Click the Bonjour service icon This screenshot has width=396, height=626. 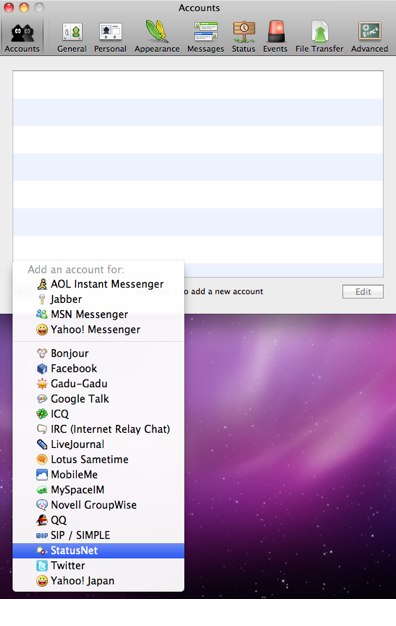(42, 353)
